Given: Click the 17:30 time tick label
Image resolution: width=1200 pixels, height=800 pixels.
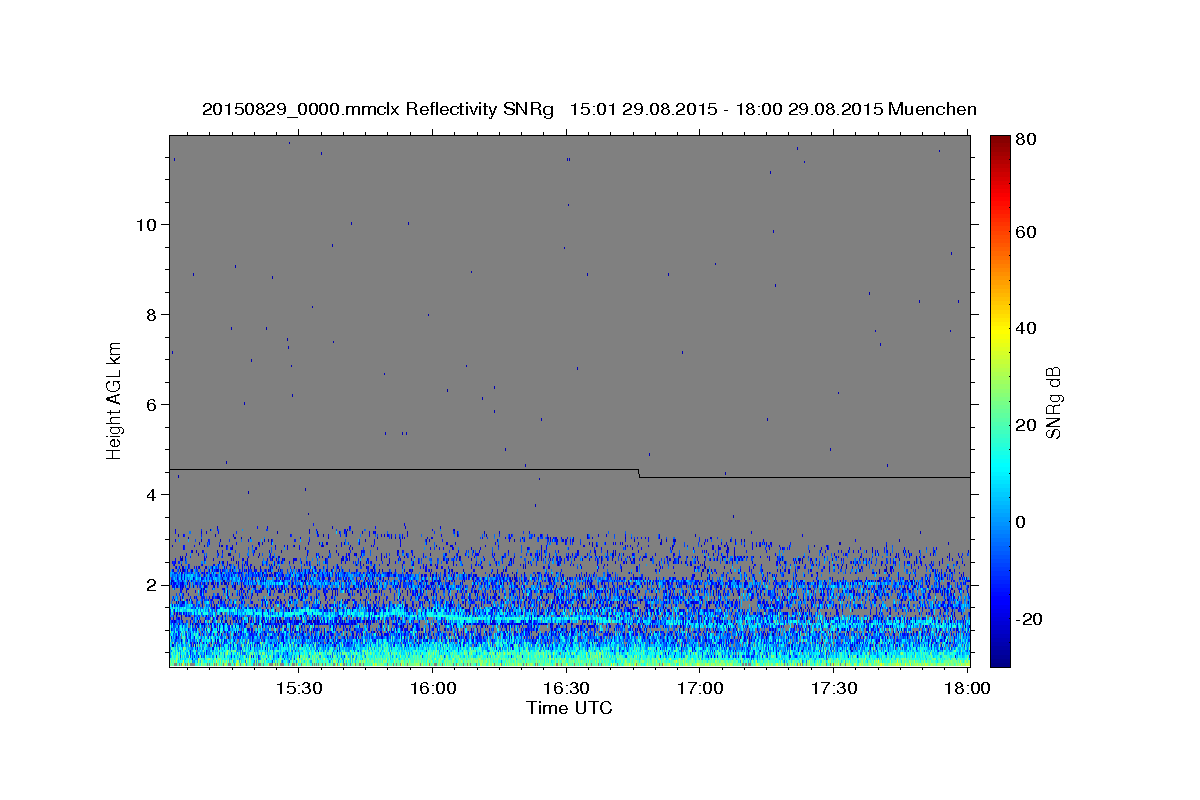Looking at the screenshot, I should [834, 689].
